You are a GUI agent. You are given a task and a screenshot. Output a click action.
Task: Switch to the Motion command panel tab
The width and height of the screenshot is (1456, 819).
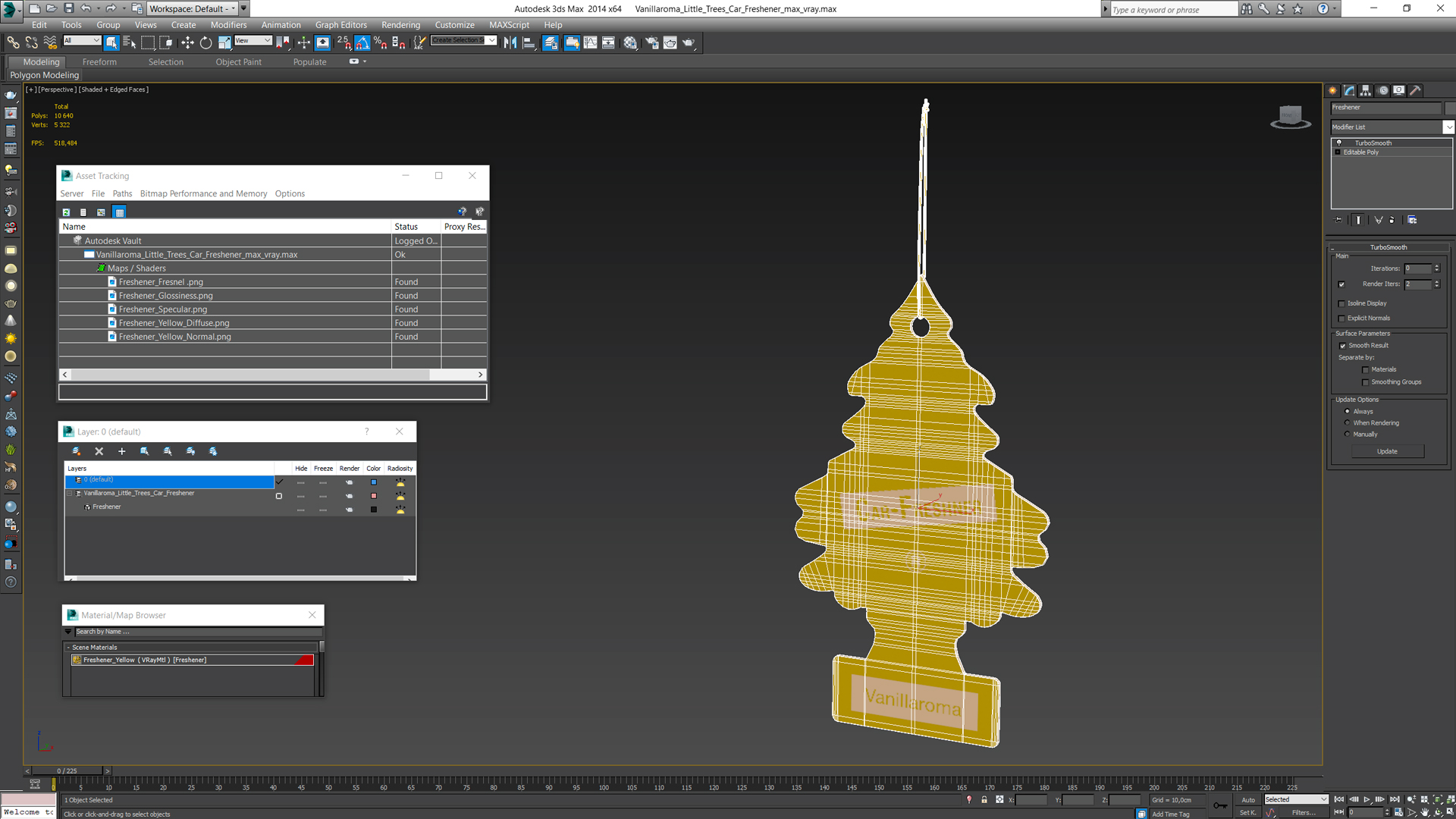(1383, 90)
